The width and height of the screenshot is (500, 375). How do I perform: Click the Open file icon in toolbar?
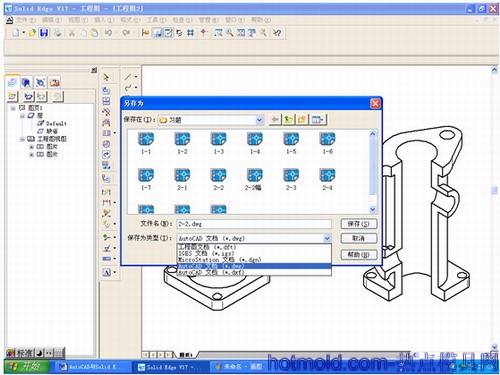(x=32, y=33)
